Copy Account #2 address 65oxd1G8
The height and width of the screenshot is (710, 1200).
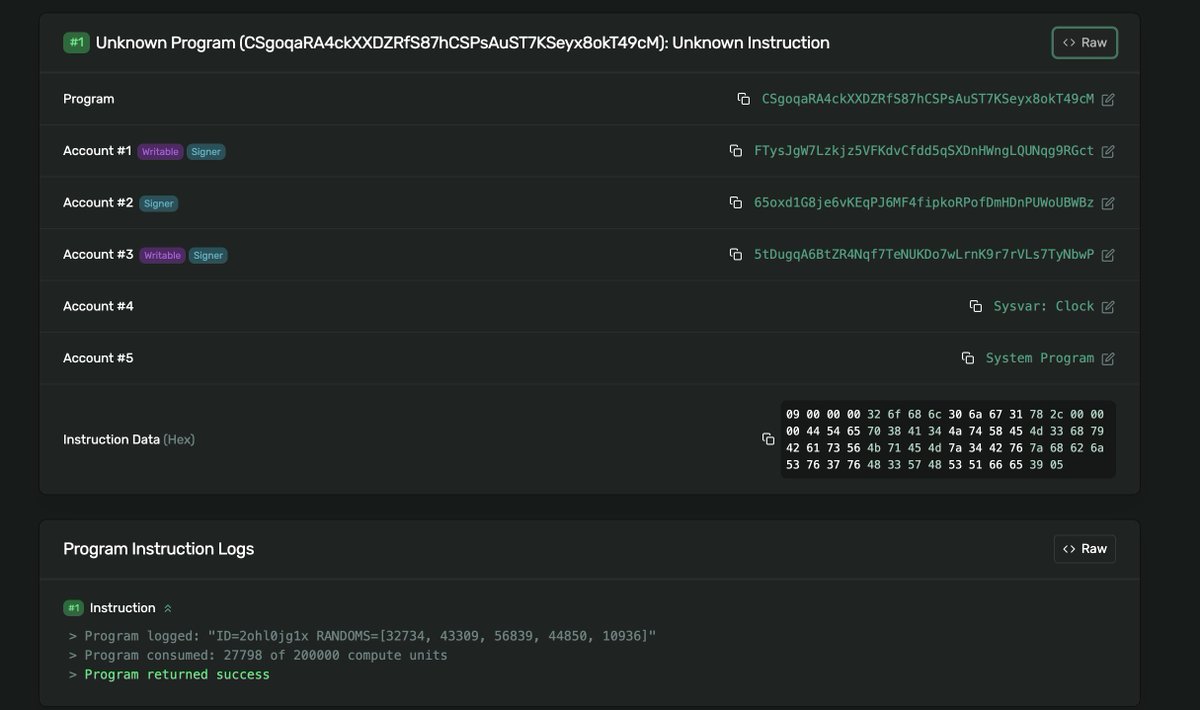[736, 203]
